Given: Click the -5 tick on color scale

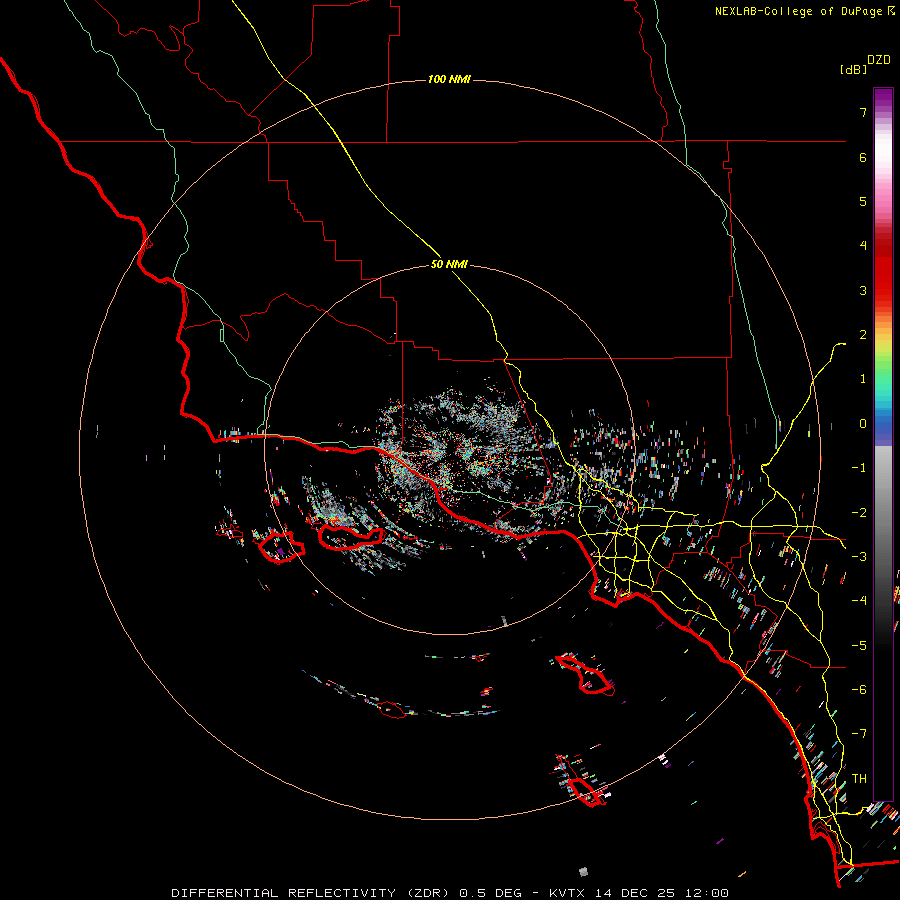Looking at the screenshot, I should pyautogui.click(x=859, y=646).
